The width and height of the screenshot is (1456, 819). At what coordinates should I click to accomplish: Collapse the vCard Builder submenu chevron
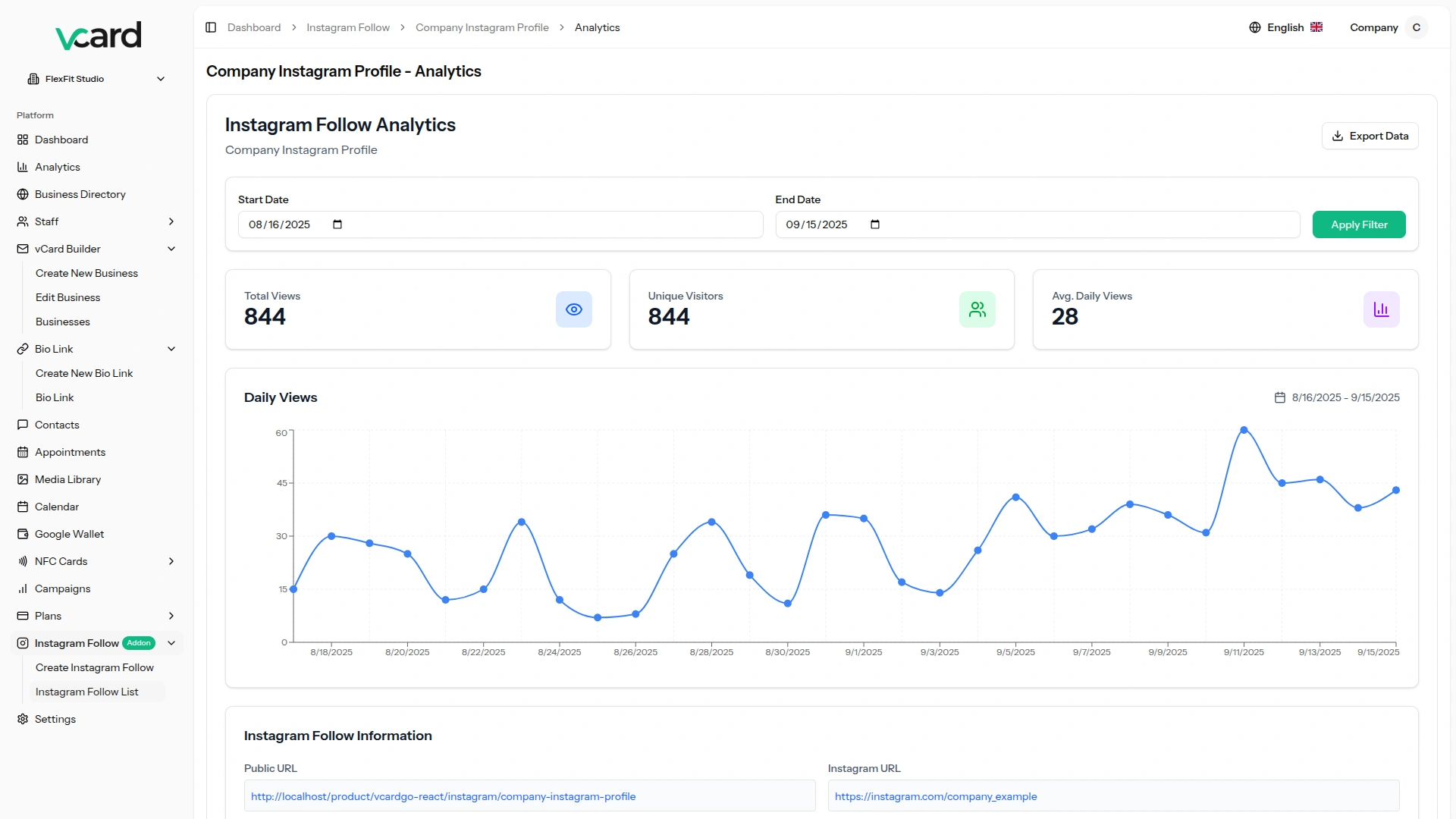click(171, 249)
